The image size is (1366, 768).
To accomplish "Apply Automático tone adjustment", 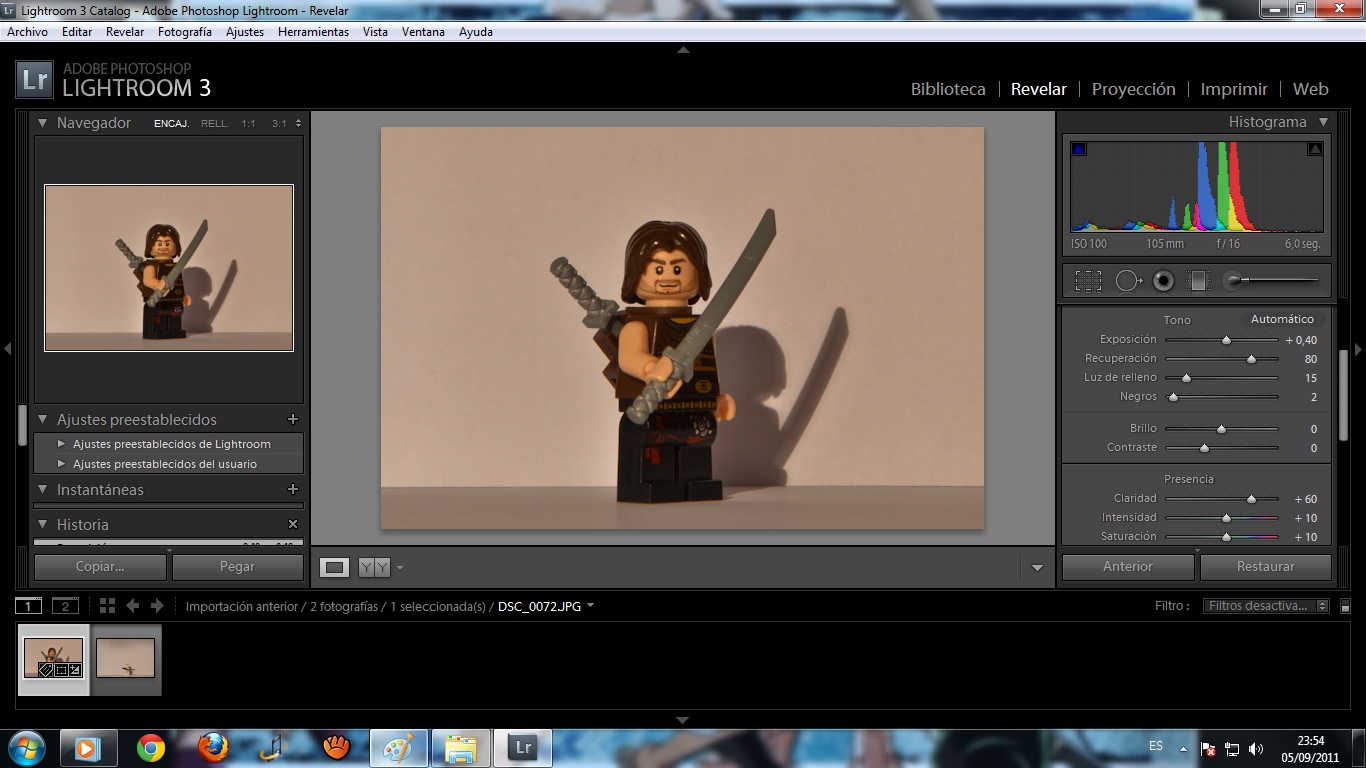I will click(1282, 319).
